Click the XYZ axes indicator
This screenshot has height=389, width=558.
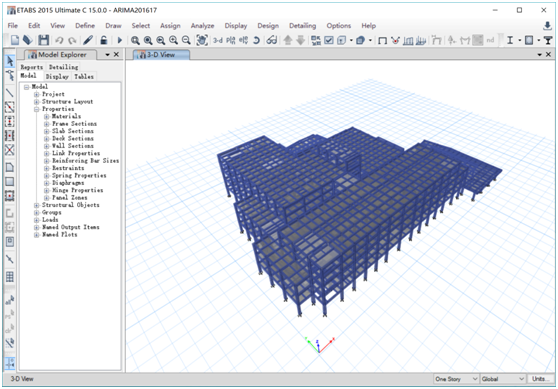[x=320, y=345]
